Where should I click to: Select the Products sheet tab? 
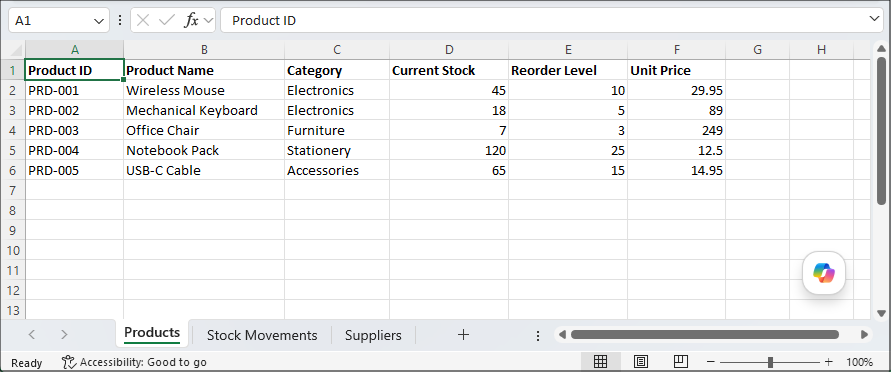pyautogui.click(x=152, y=333)
